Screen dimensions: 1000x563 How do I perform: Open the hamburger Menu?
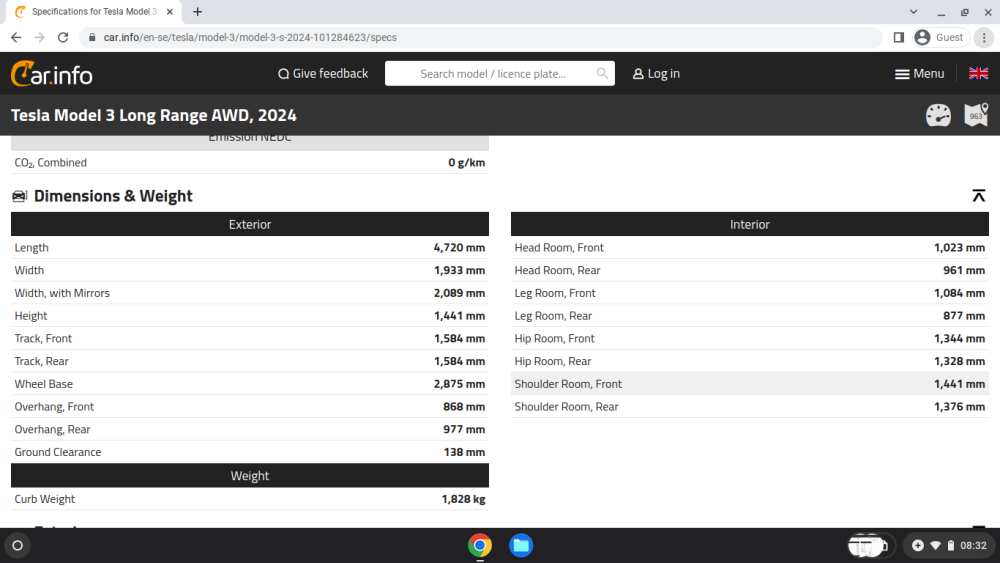point(919,74)
